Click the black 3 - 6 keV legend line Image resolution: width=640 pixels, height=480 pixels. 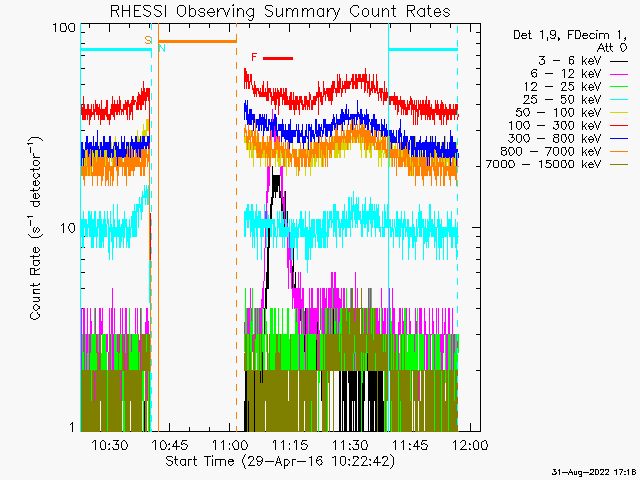pyautogui.click(x=619, y=62)
